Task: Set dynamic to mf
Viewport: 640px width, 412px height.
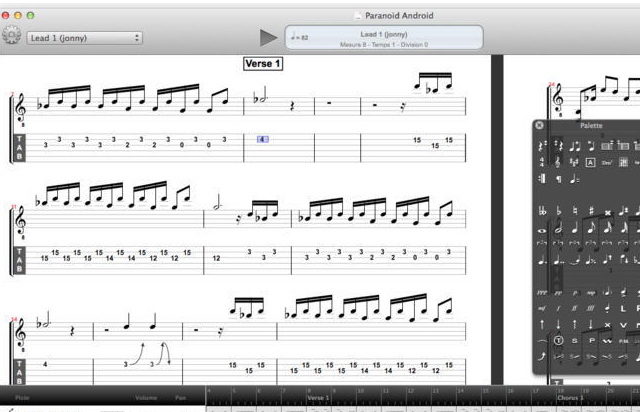Action: (x=542, y=309)
